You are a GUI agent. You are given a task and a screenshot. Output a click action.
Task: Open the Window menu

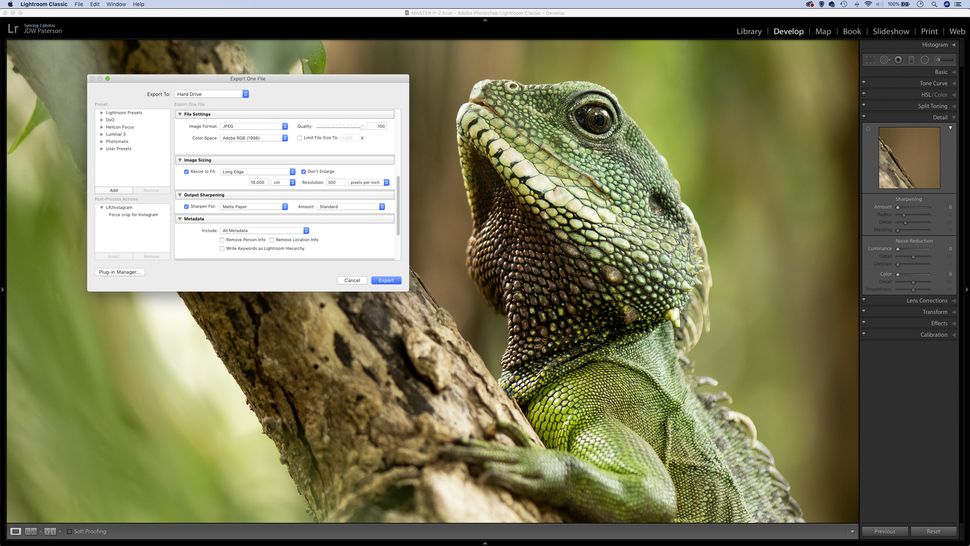coord(116,4)
